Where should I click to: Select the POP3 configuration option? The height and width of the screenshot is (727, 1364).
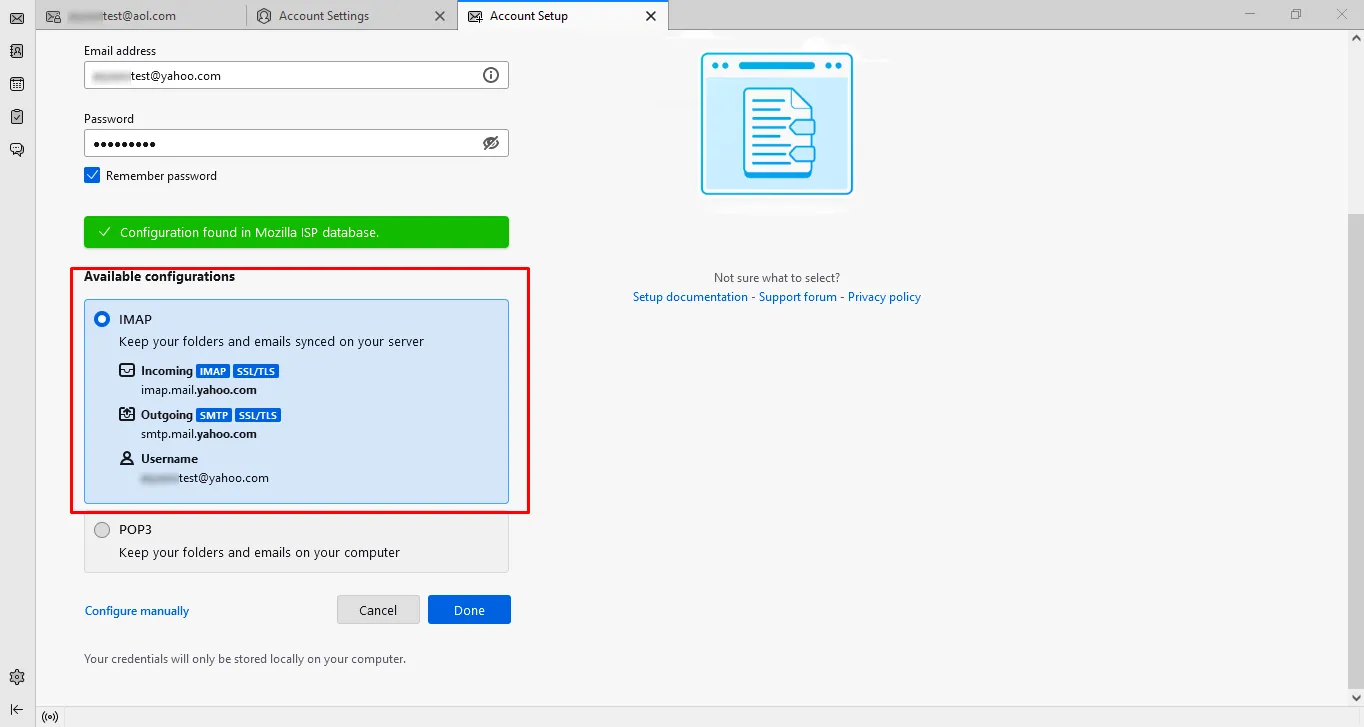pyautogui.click(x=102, y=530)
